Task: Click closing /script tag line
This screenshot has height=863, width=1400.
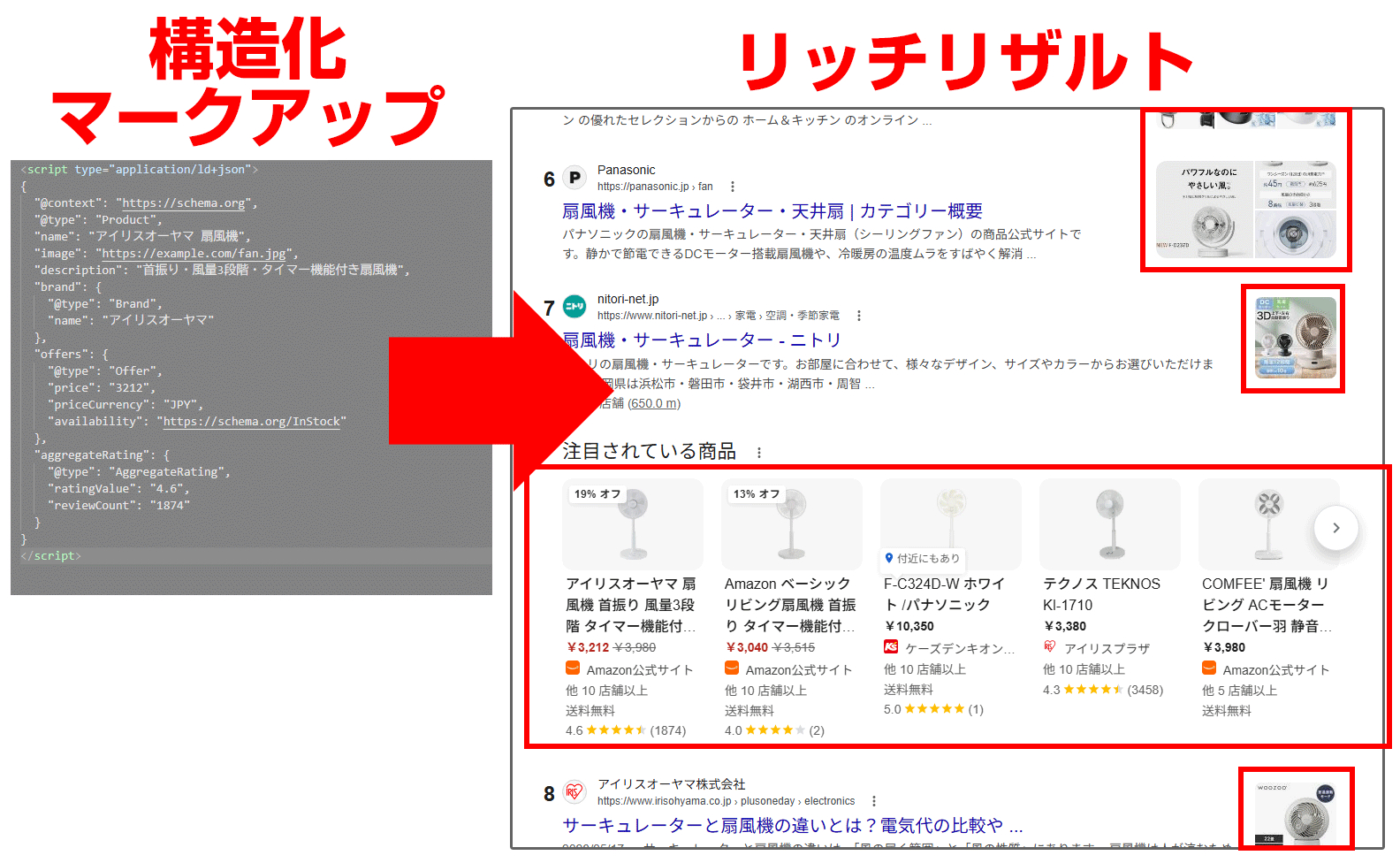Action: point(50,556)
